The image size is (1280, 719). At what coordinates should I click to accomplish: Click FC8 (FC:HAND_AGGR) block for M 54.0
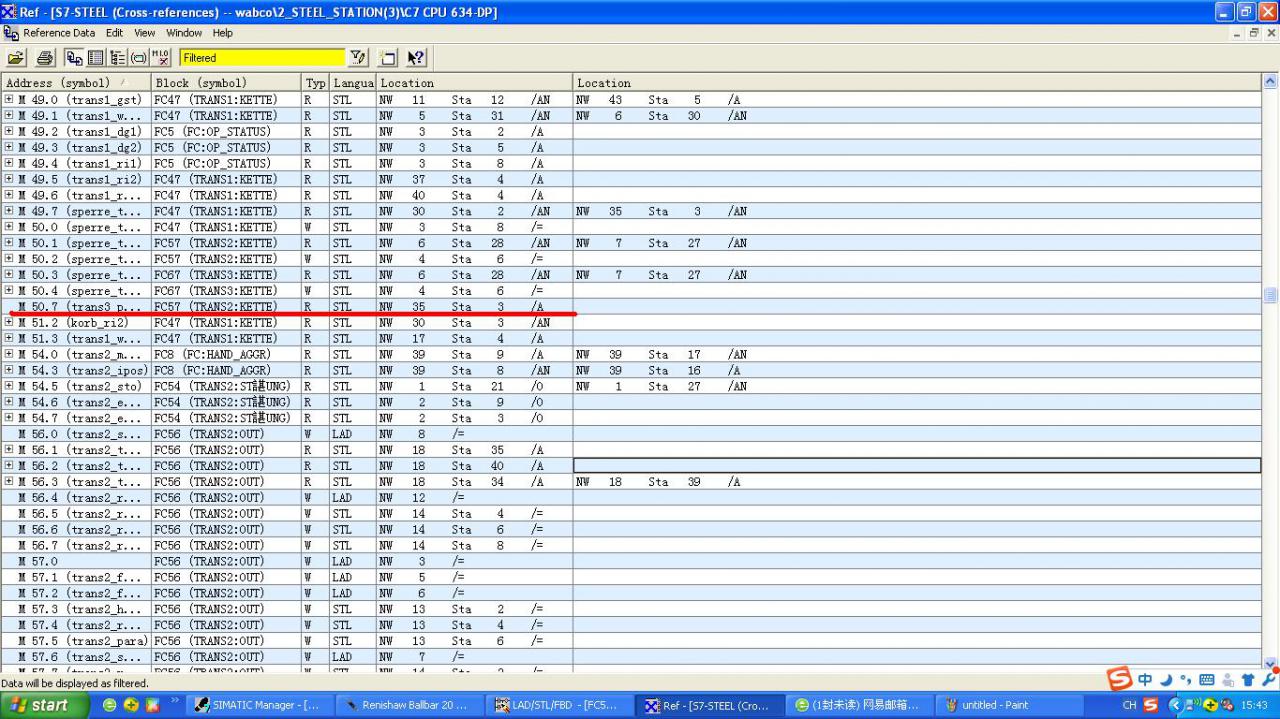[x=226, y=355]
